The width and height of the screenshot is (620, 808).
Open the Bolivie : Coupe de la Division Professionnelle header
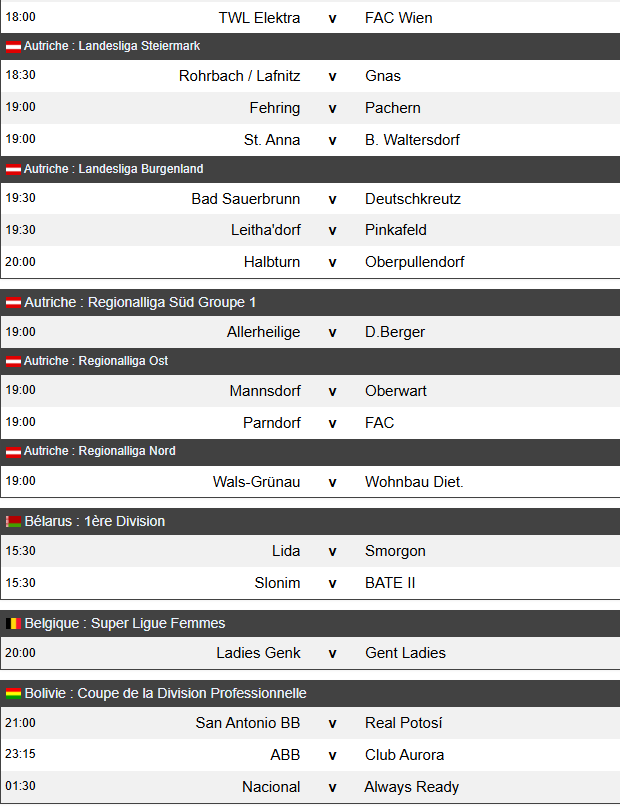click(310, 694)
